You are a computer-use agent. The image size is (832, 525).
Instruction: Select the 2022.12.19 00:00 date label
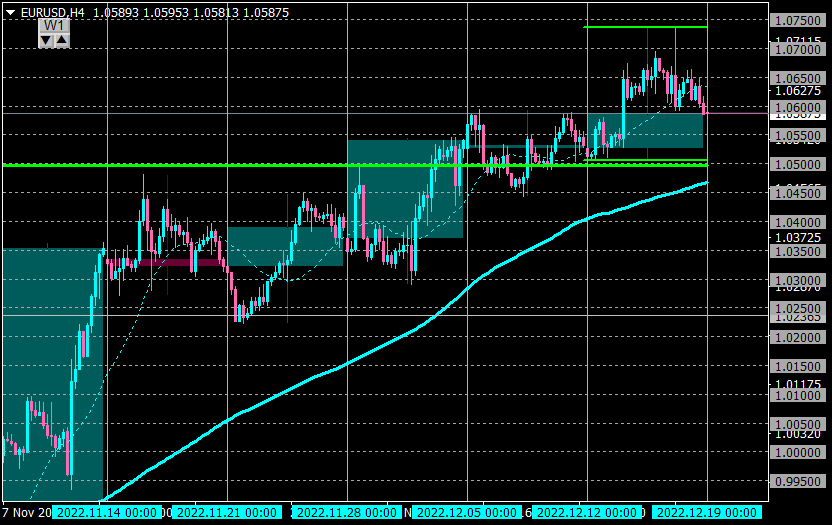[707, 513]
